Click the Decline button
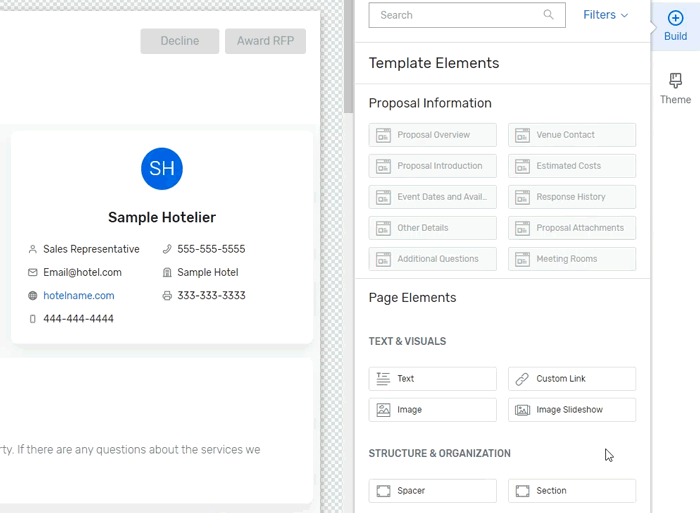This screenshot has width=700, height=513. (x=180, y=41)
